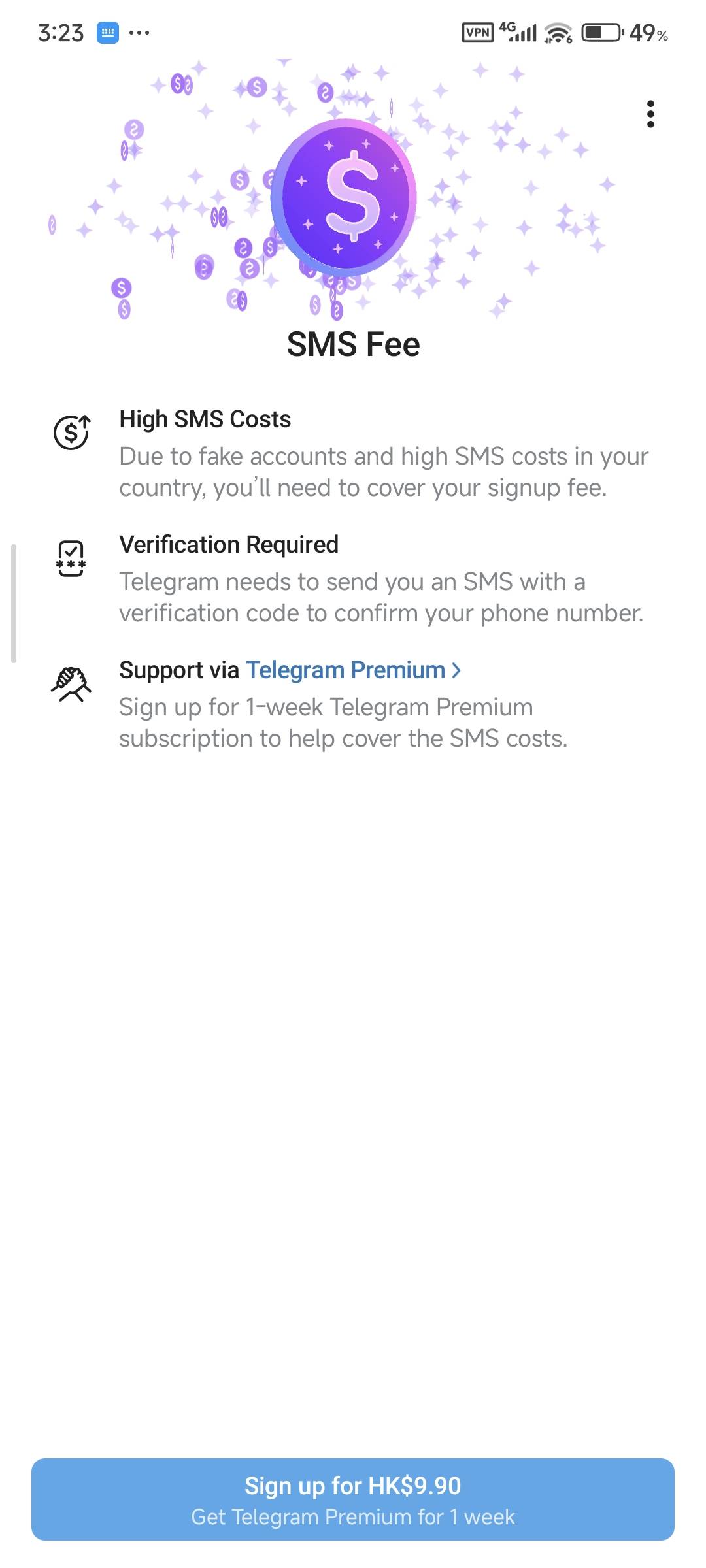Tap the Verification Required heading
Screen dimensions: 706x1568
pos(229,545)
